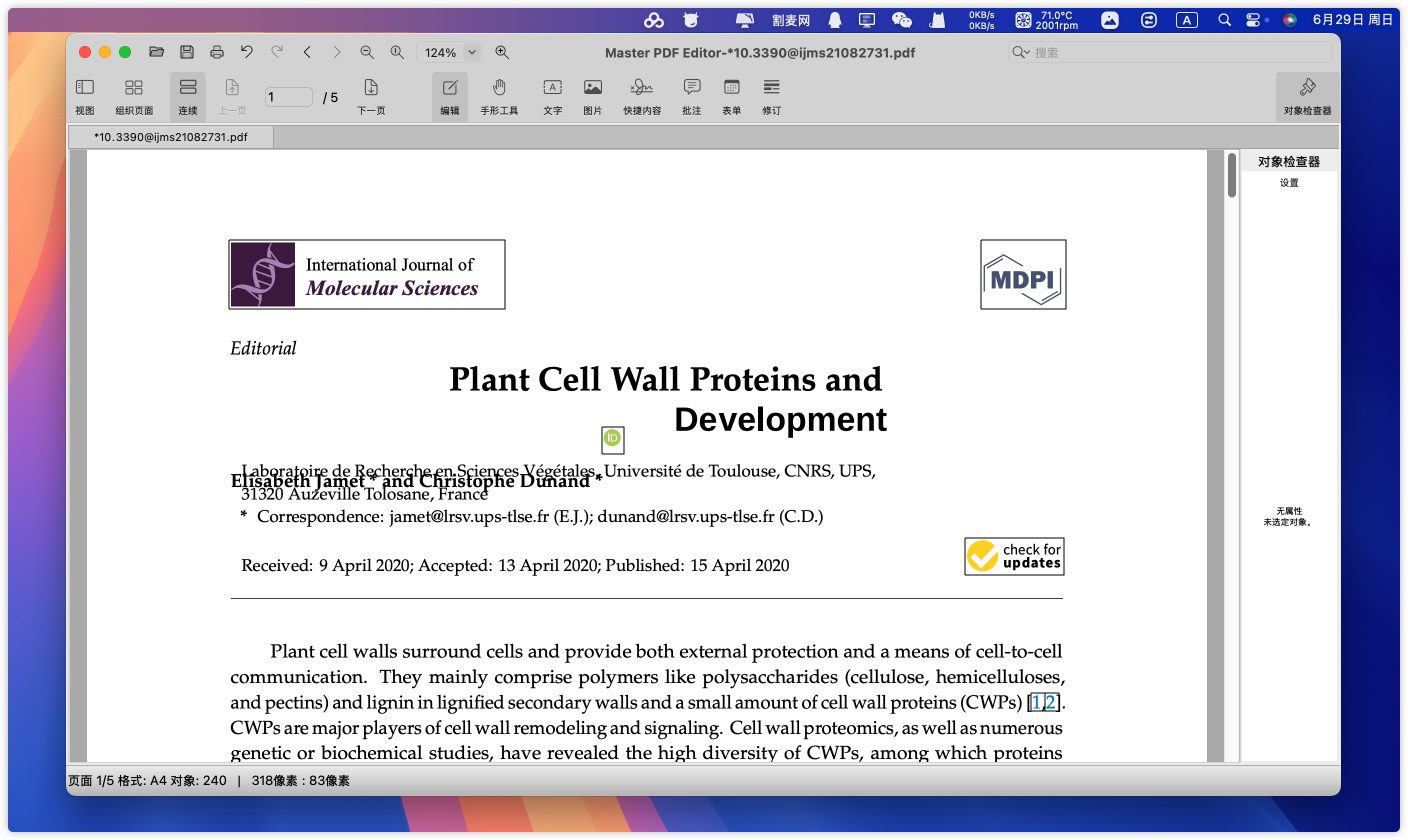Image resolution: width=1408 pixels, height=840 pixels.
Task: Open the View (视图) panel options
Action: (x=85, y=95)
